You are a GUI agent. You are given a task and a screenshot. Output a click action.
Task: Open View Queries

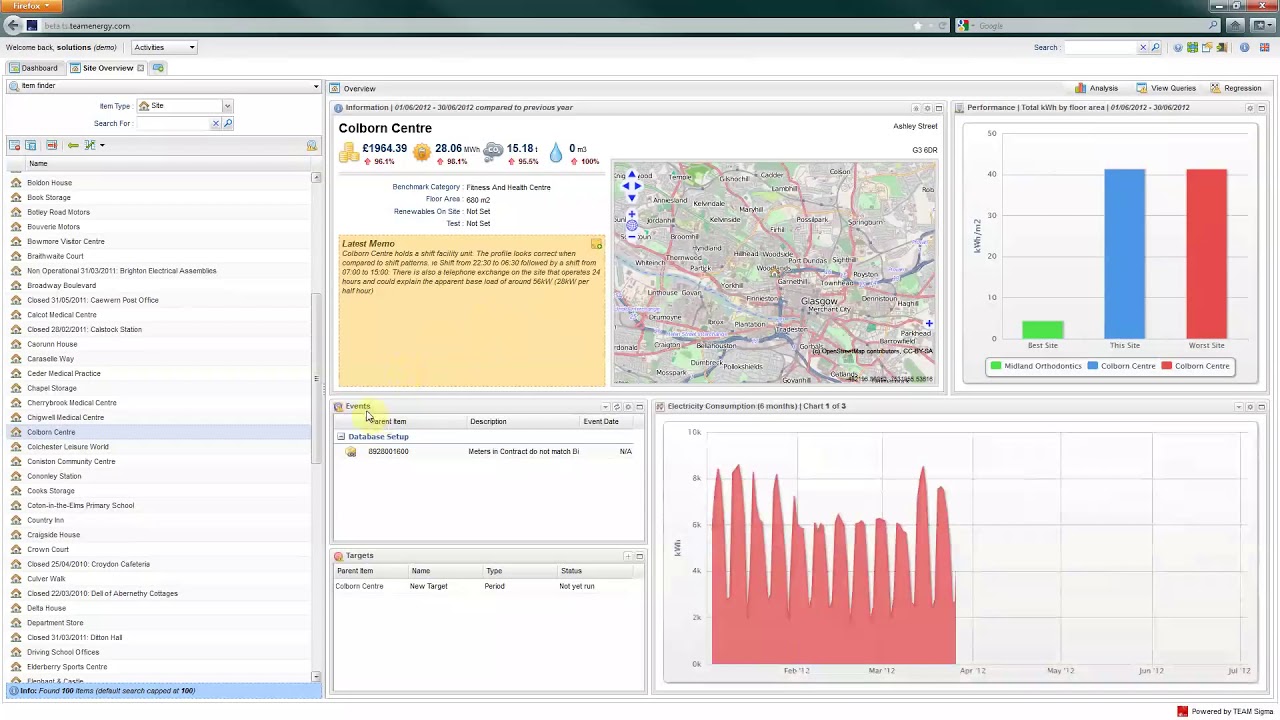point(1166,88)
